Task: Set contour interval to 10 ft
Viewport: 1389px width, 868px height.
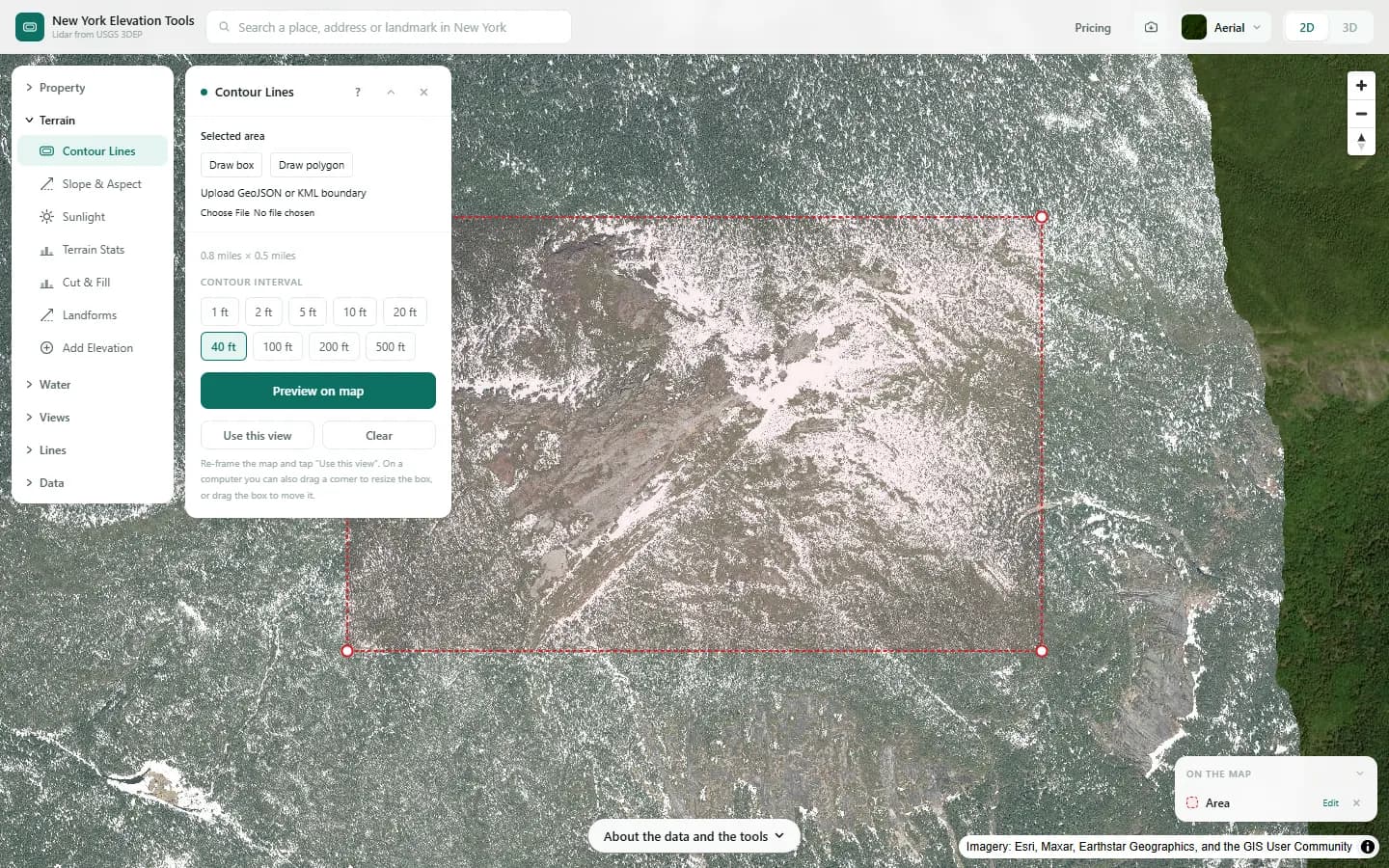Action: pyautogui.click(x=355, y=312)
